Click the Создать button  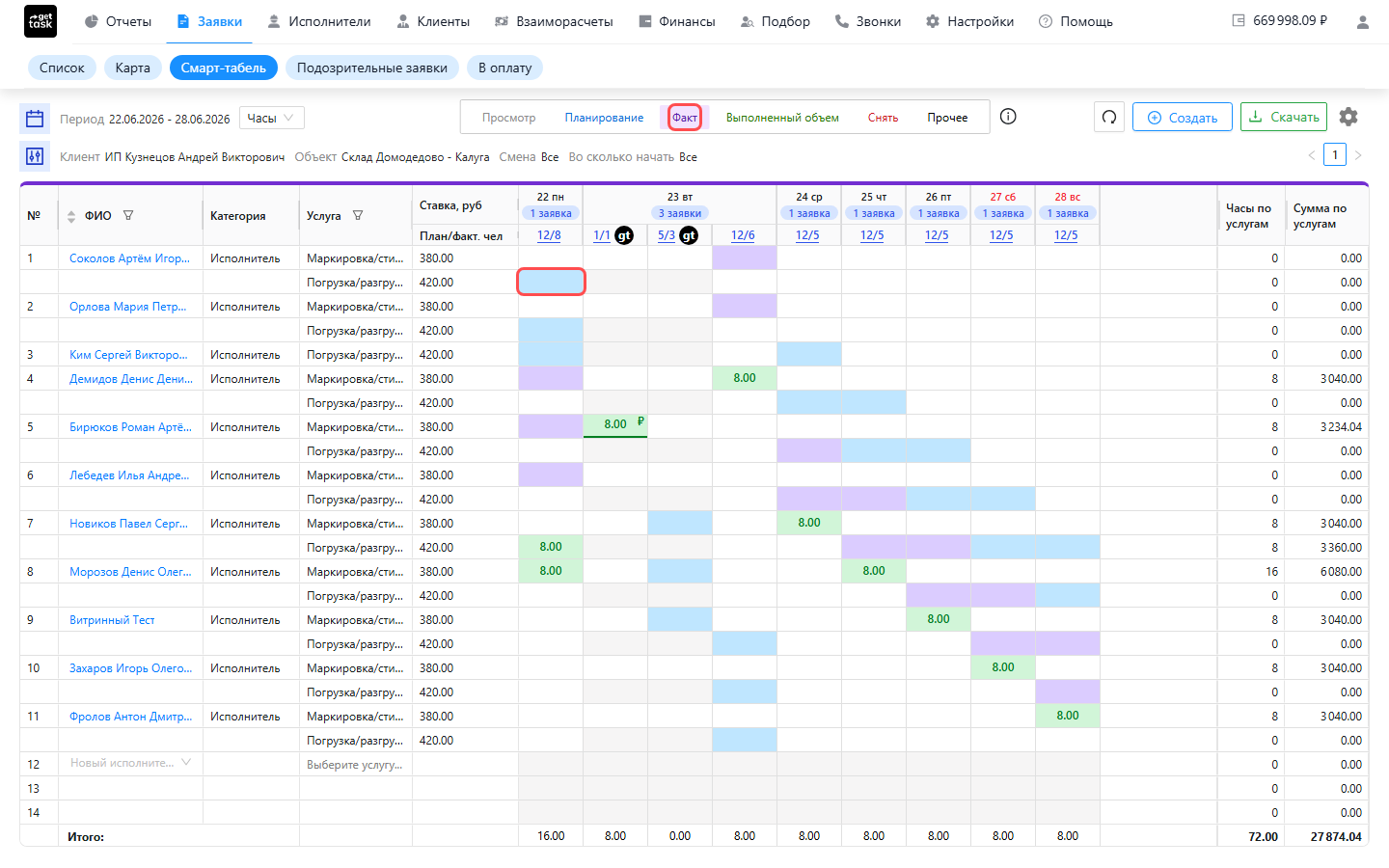coord(1183,117)
